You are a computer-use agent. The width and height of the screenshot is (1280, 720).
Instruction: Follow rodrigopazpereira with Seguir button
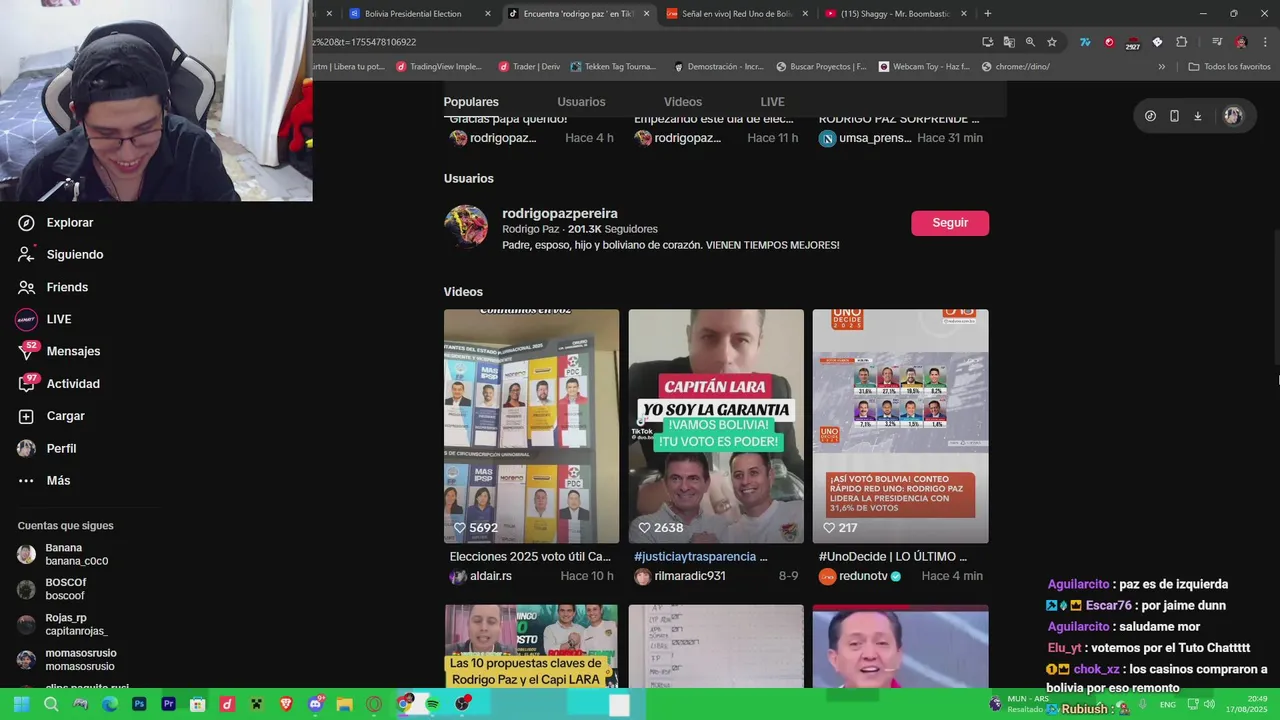coord(950,223)
